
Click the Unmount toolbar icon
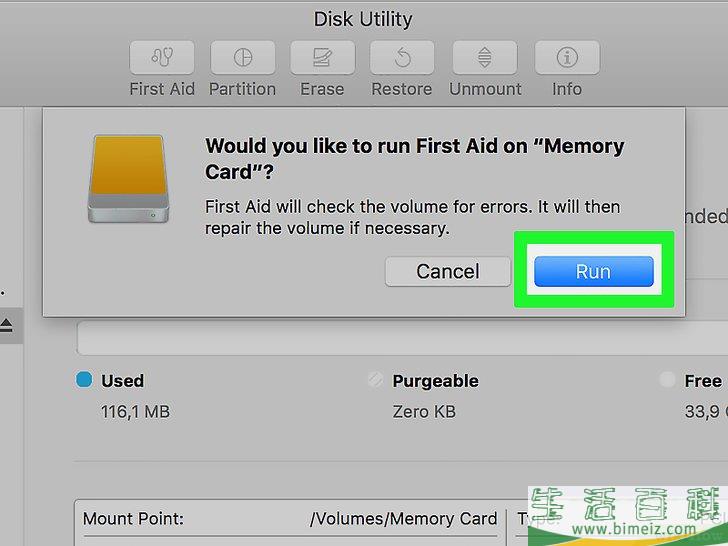pyautogui.click(x=485, y=57)
